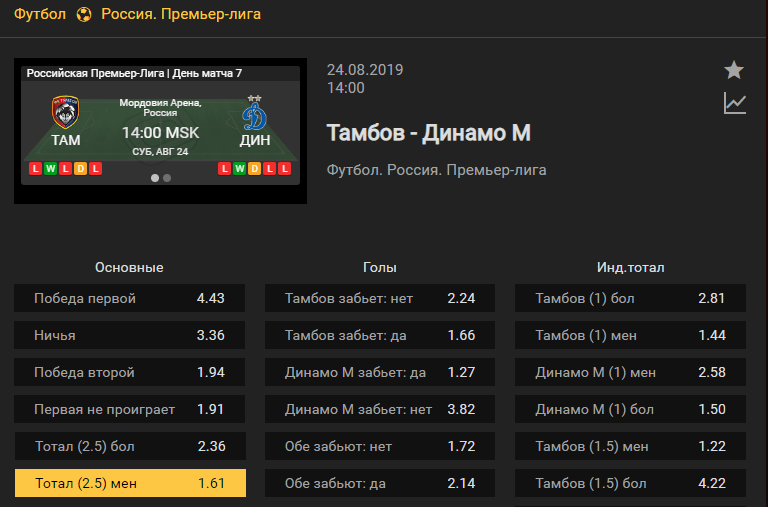The width and height of the screenshot is (768, 507).
Task: Switch to second widget slide dot
Action: tap(167, 178)
